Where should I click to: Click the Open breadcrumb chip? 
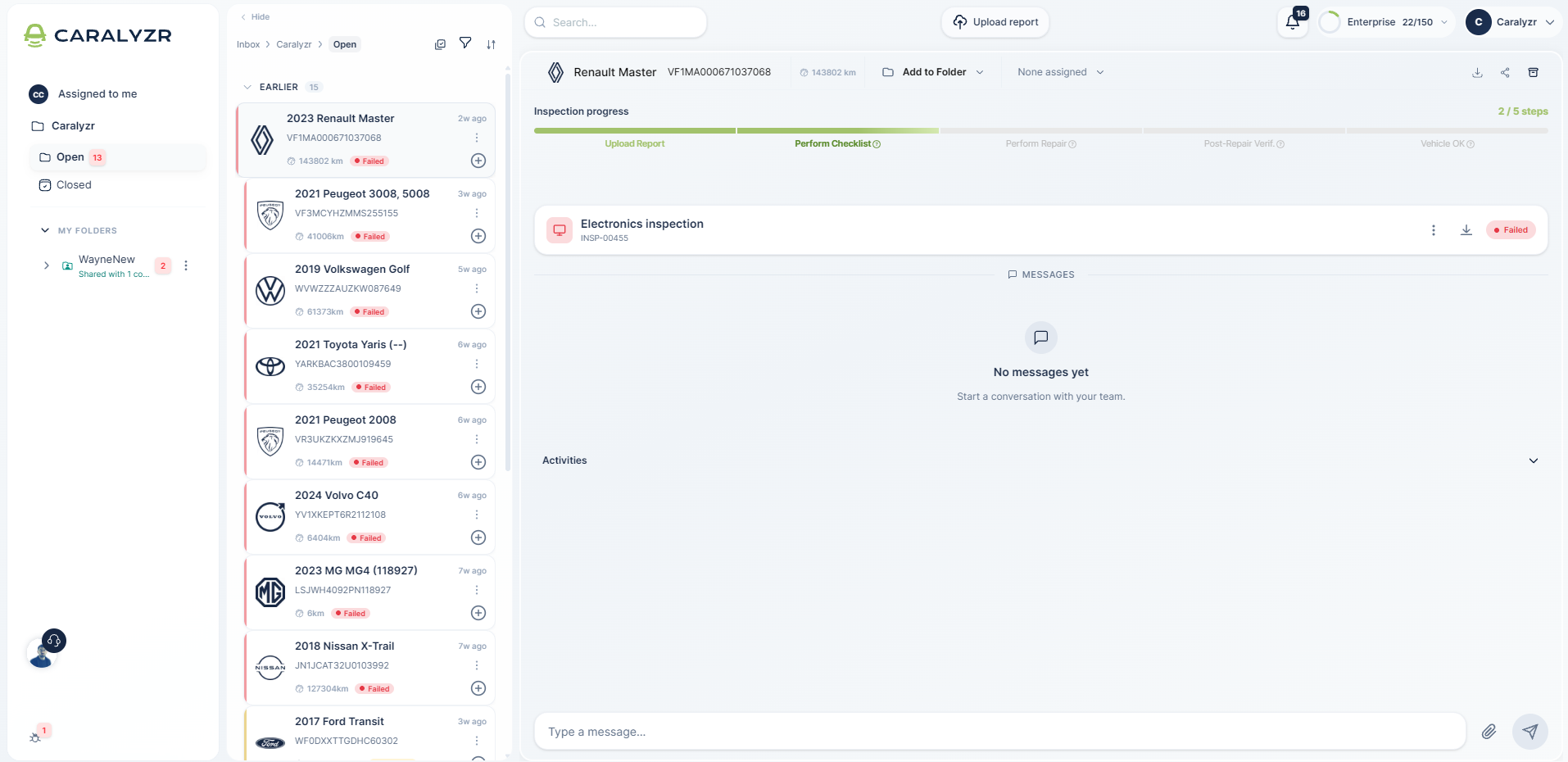point(345,44)
